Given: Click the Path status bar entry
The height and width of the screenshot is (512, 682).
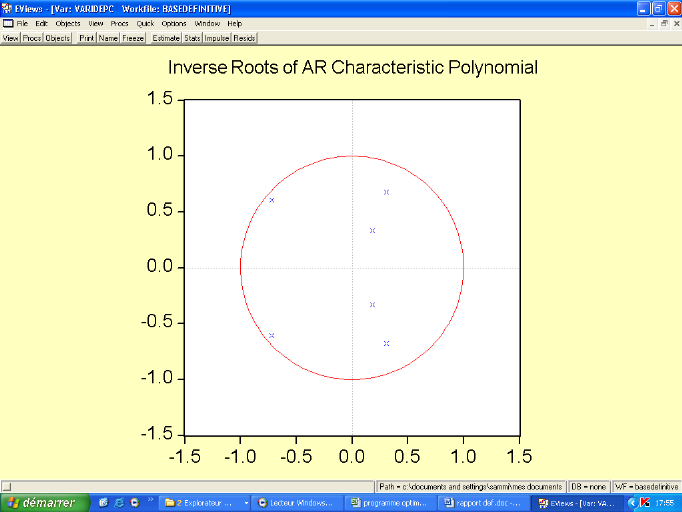Looking at the screenshot, I should (x=471, y=486).
